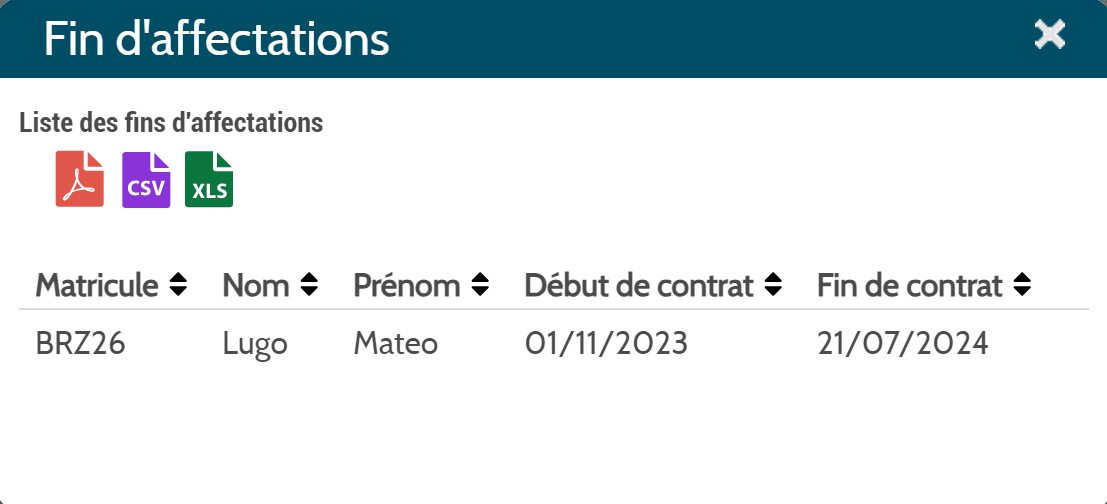Click the sort arrows next to Nom

pos(309,285)
